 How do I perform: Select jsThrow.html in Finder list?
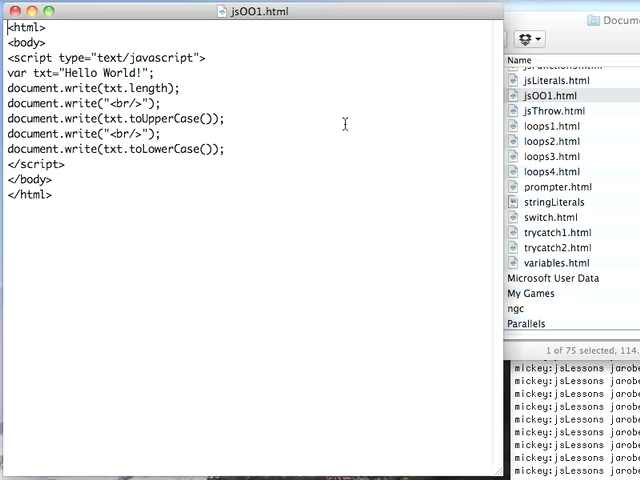554,111
